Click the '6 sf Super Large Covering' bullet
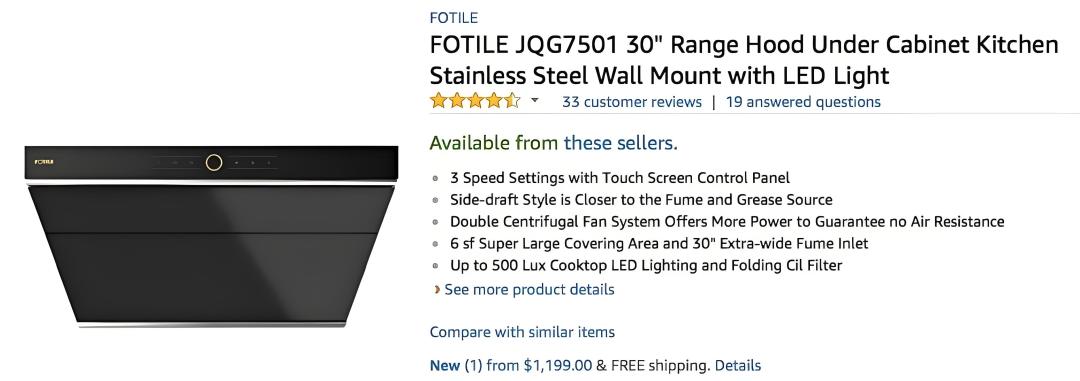Image resolution: width=1080 pixels, height=381 pixels. [x=659, y=243]
